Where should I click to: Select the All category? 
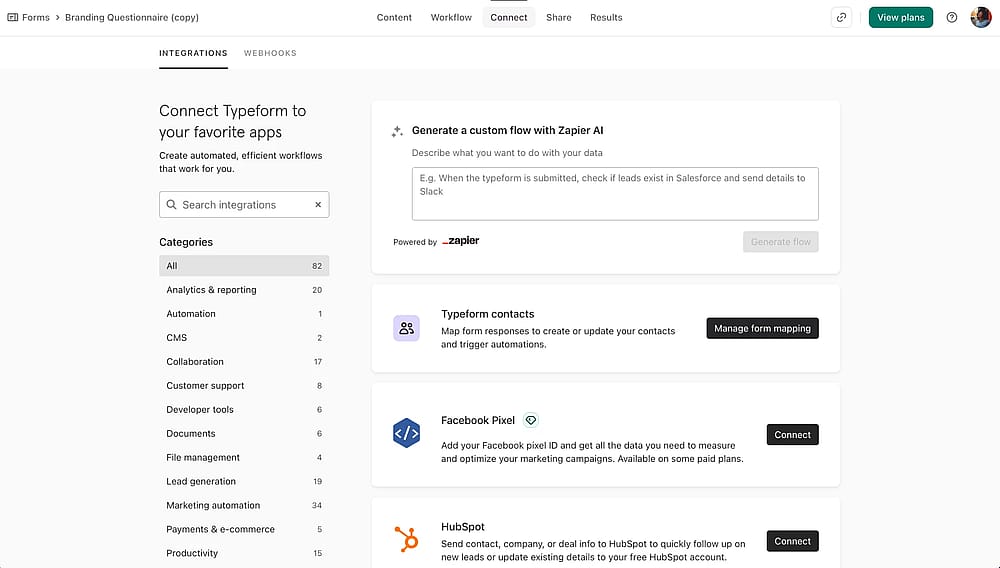click(x=244, y=266)
